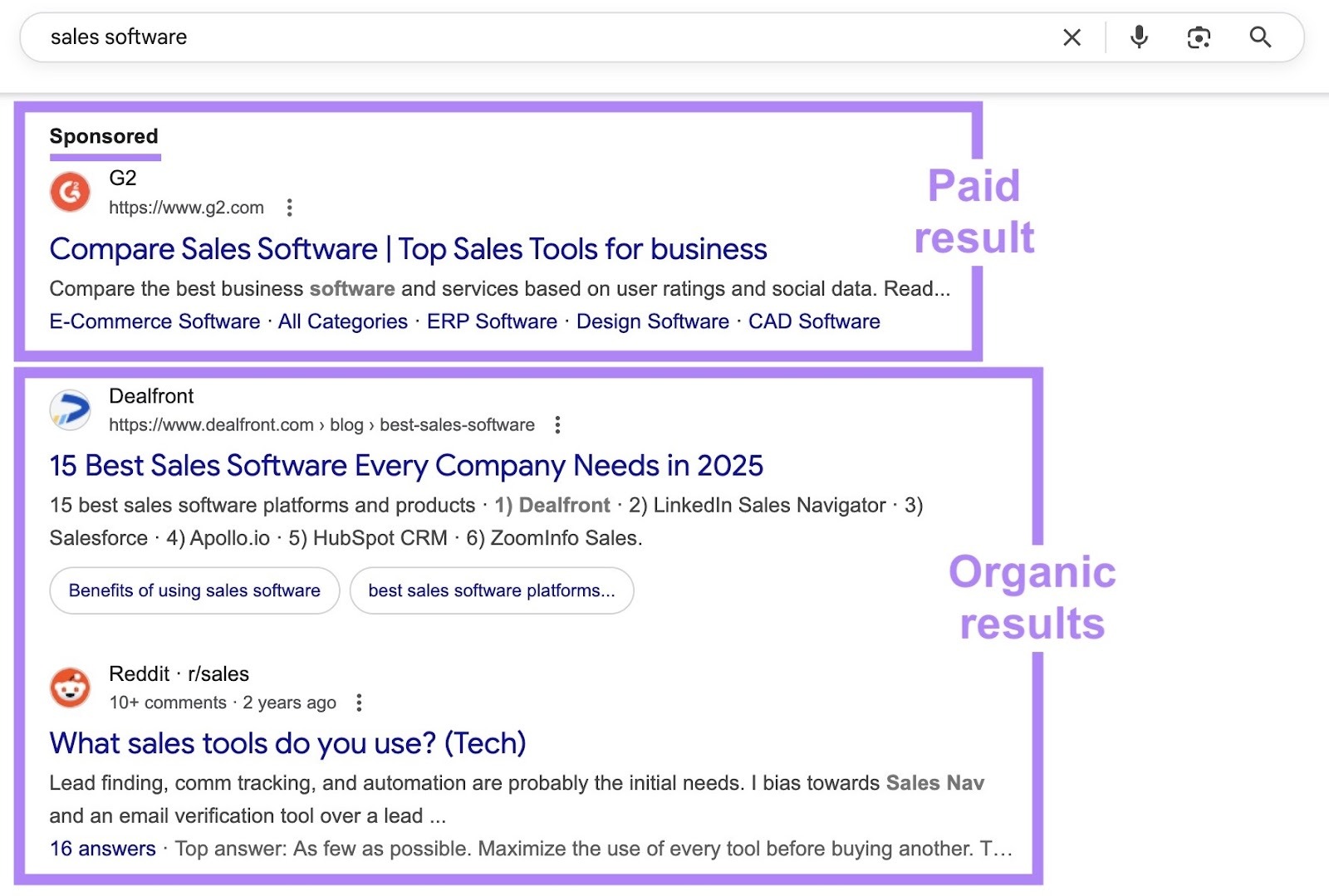The width and height of the screenshot is (1329, 896).
Task: Clear the search box with X icon
Action: pos(1072,37)
